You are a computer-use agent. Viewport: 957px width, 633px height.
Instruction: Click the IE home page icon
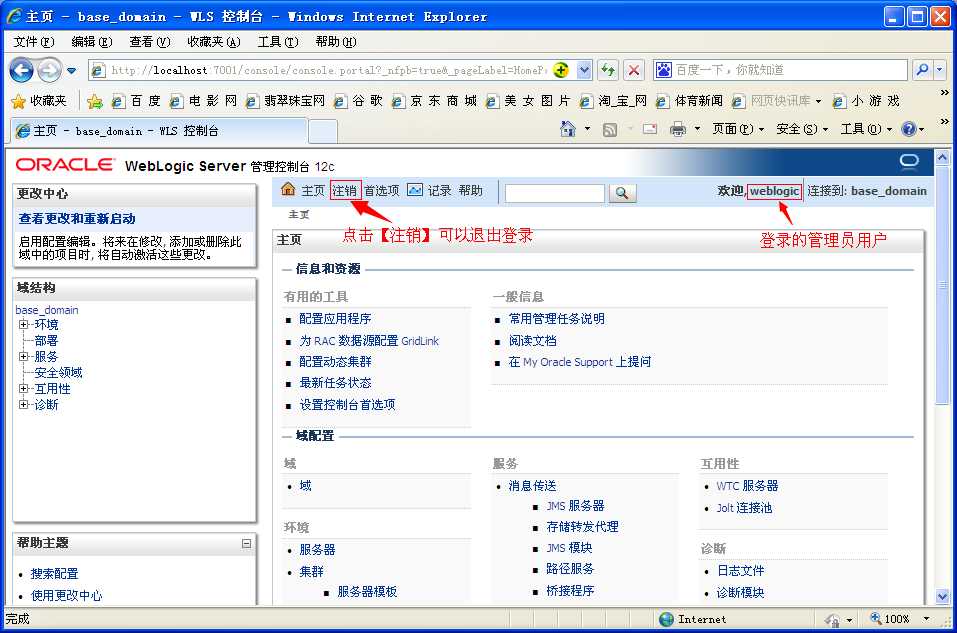click(568, 129)
